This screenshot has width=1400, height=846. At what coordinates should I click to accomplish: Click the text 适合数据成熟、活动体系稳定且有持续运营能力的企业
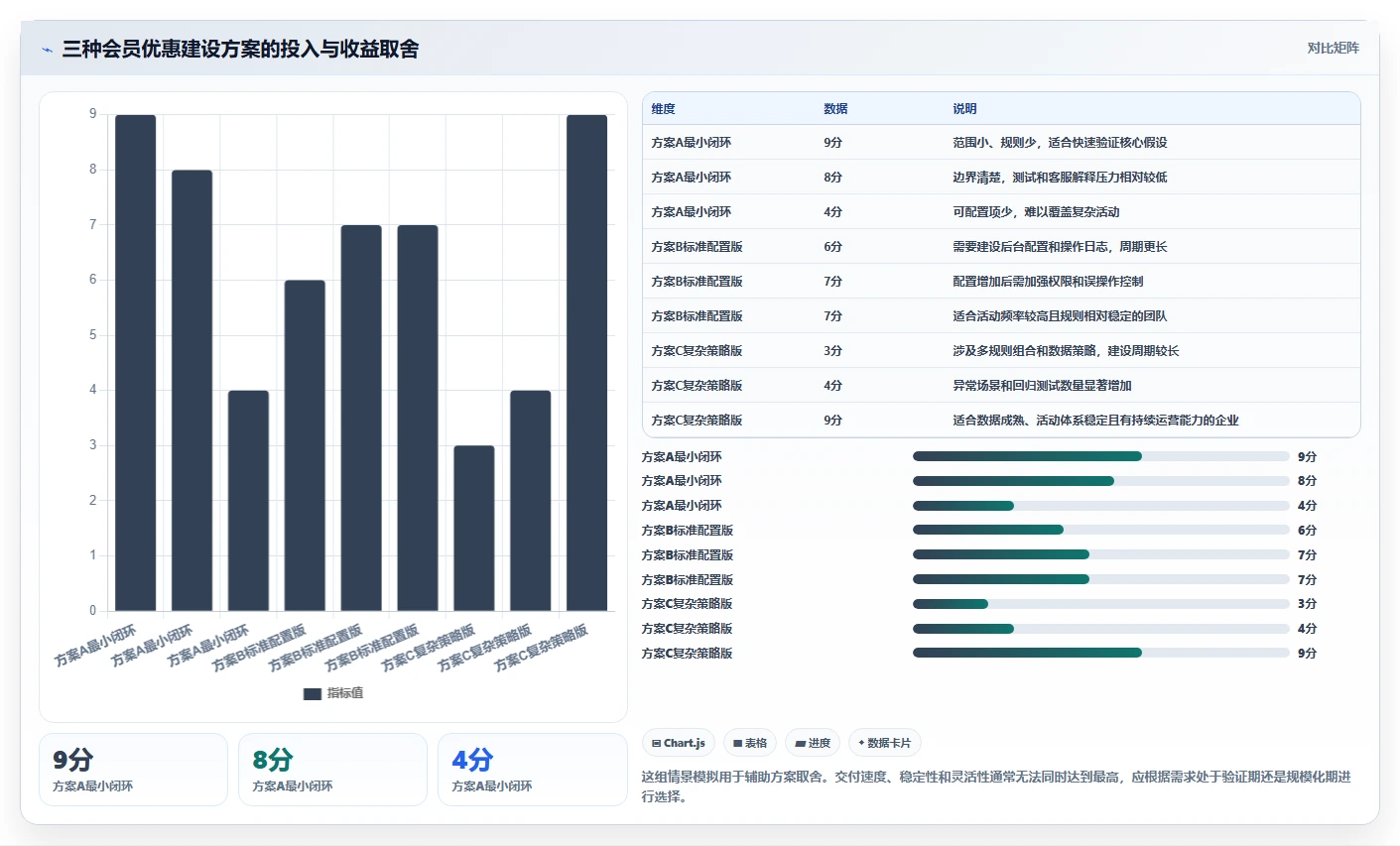pyautogui.click(x=1095, y=421)
